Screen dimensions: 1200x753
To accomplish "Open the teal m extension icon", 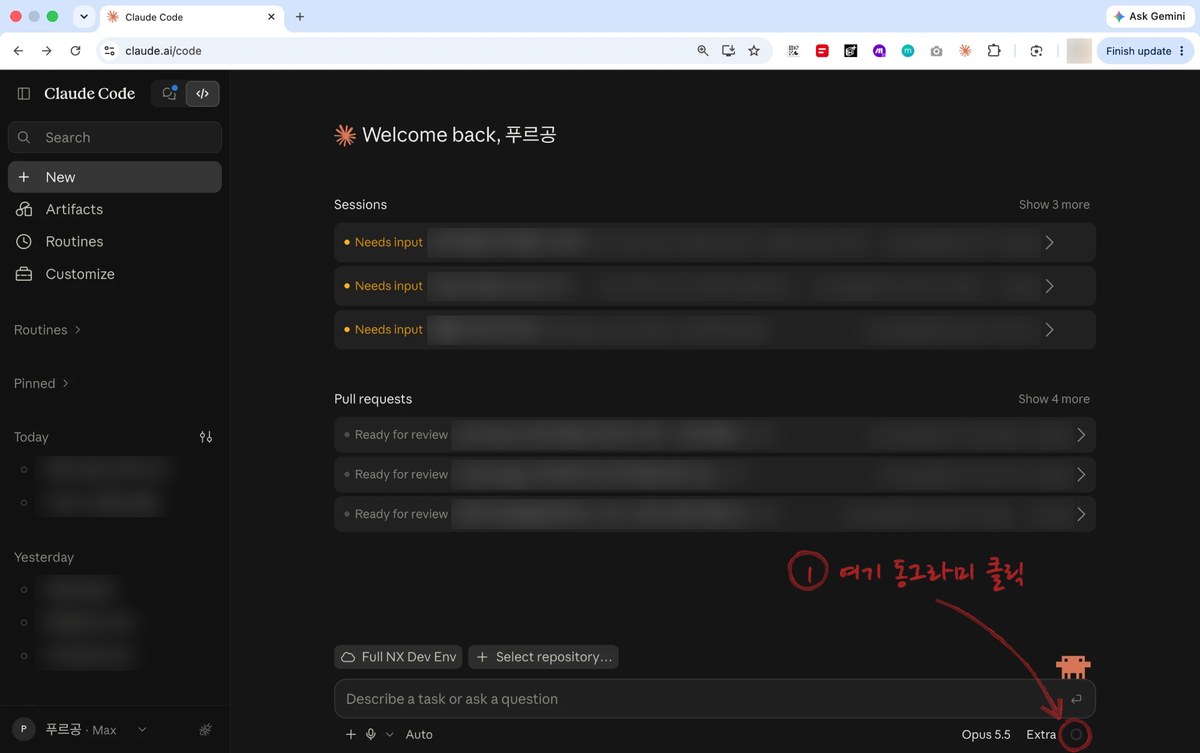I will (908, 51).
